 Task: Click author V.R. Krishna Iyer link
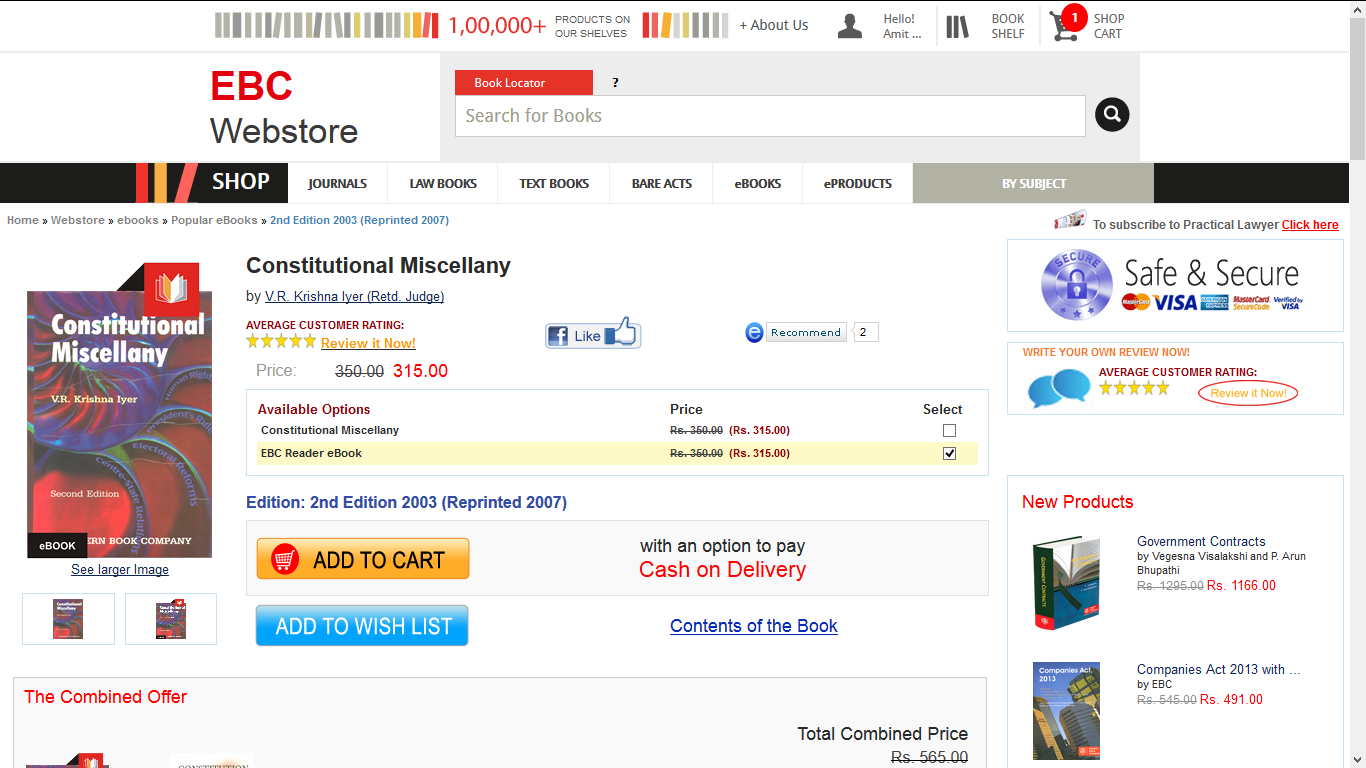coord(354,297)
